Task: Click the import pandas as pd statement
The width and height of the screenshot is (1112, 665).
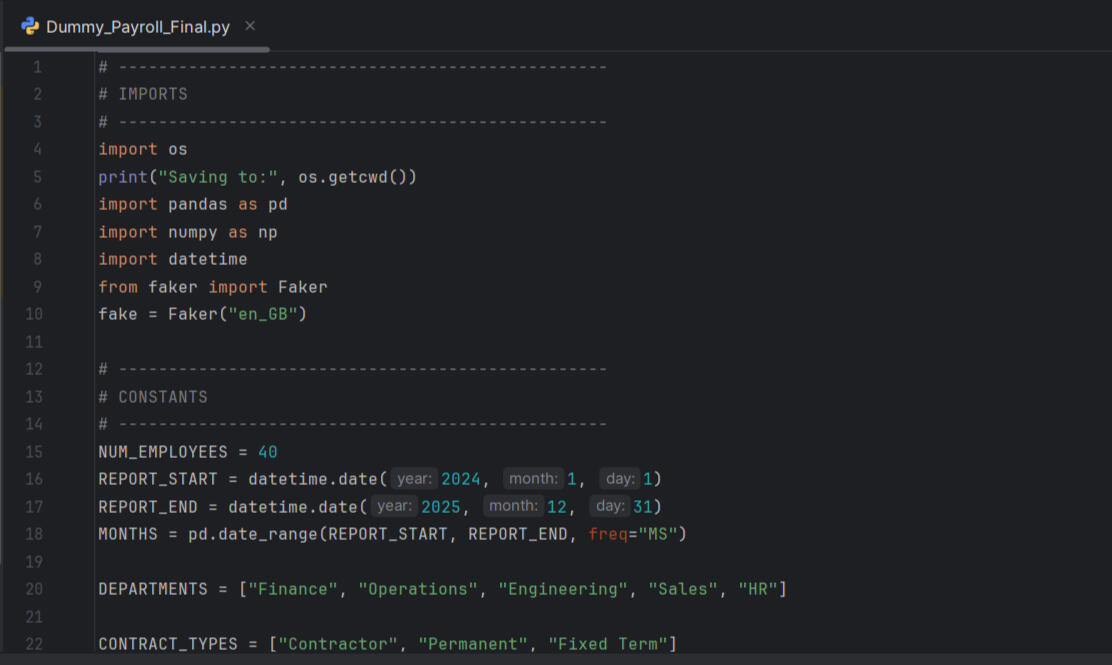Action: coord(190,203)
